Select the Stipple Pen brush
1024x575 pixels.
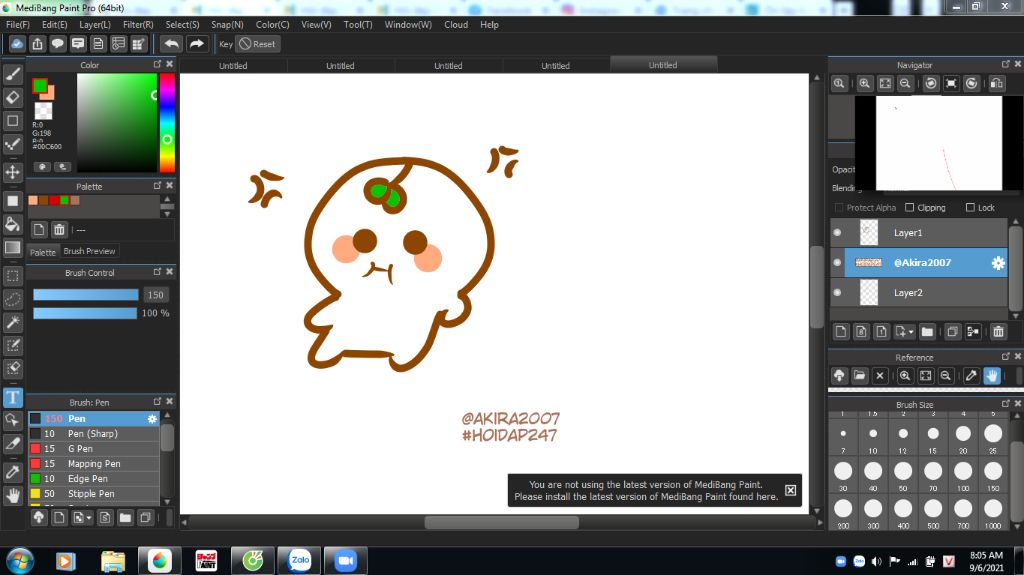pyautogui.click(x=94, y=494)
